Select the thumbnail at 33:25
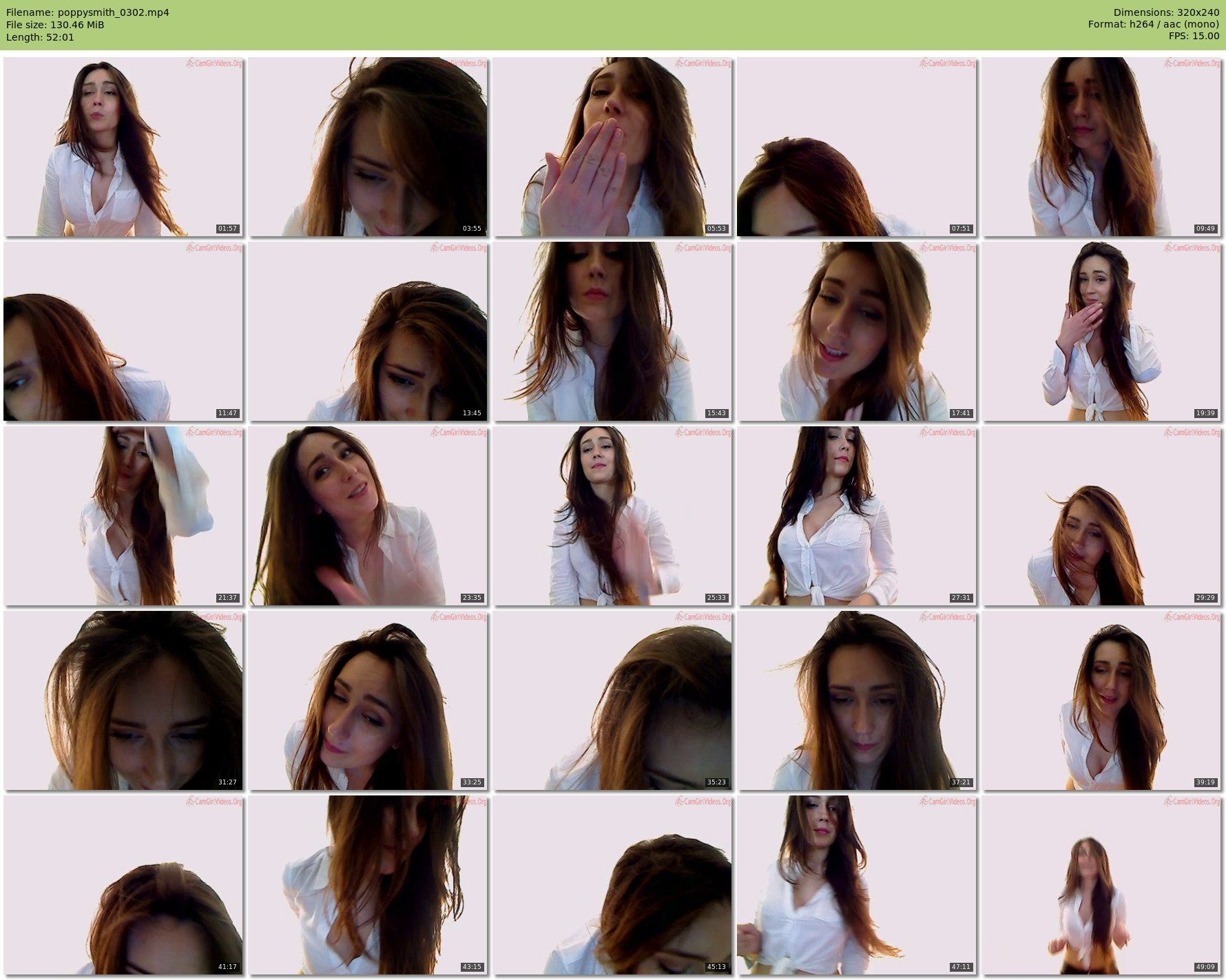 pos(368,700)
